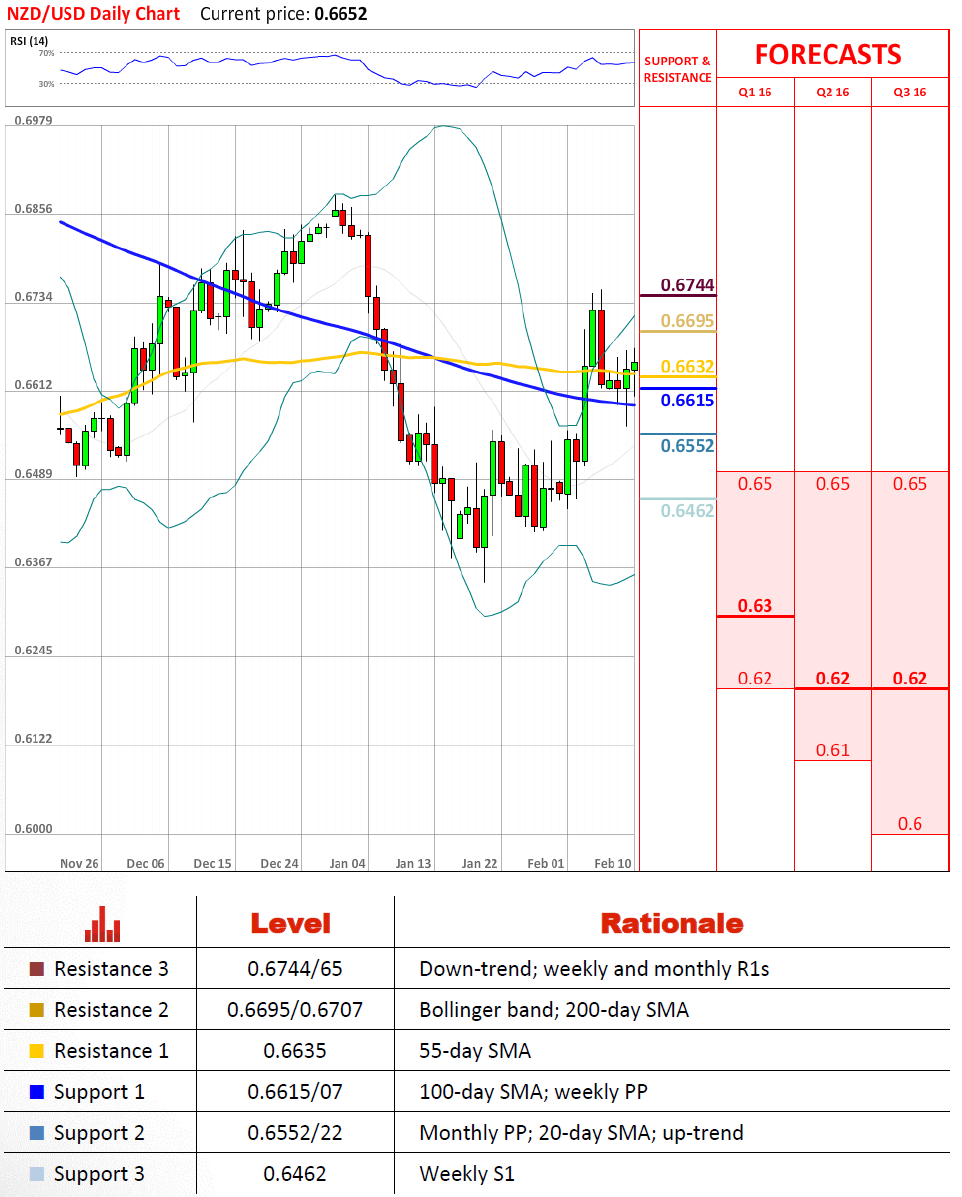Image resolution: width=962 pixels, height=1197 pixels.
Task: Select the Weekly S1 rationale cell
Action: pos(467,1174)
